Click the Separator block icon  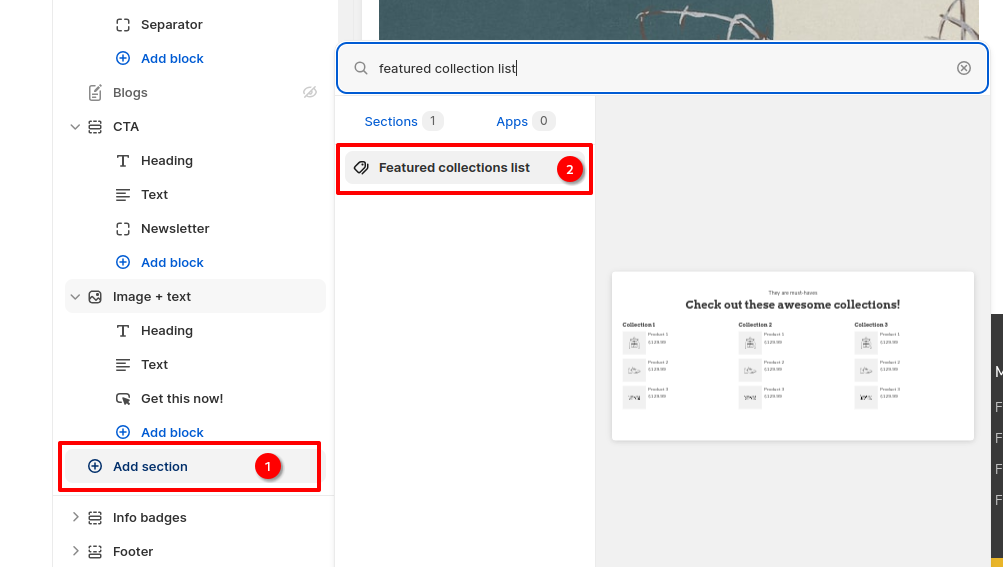(123, 25)
